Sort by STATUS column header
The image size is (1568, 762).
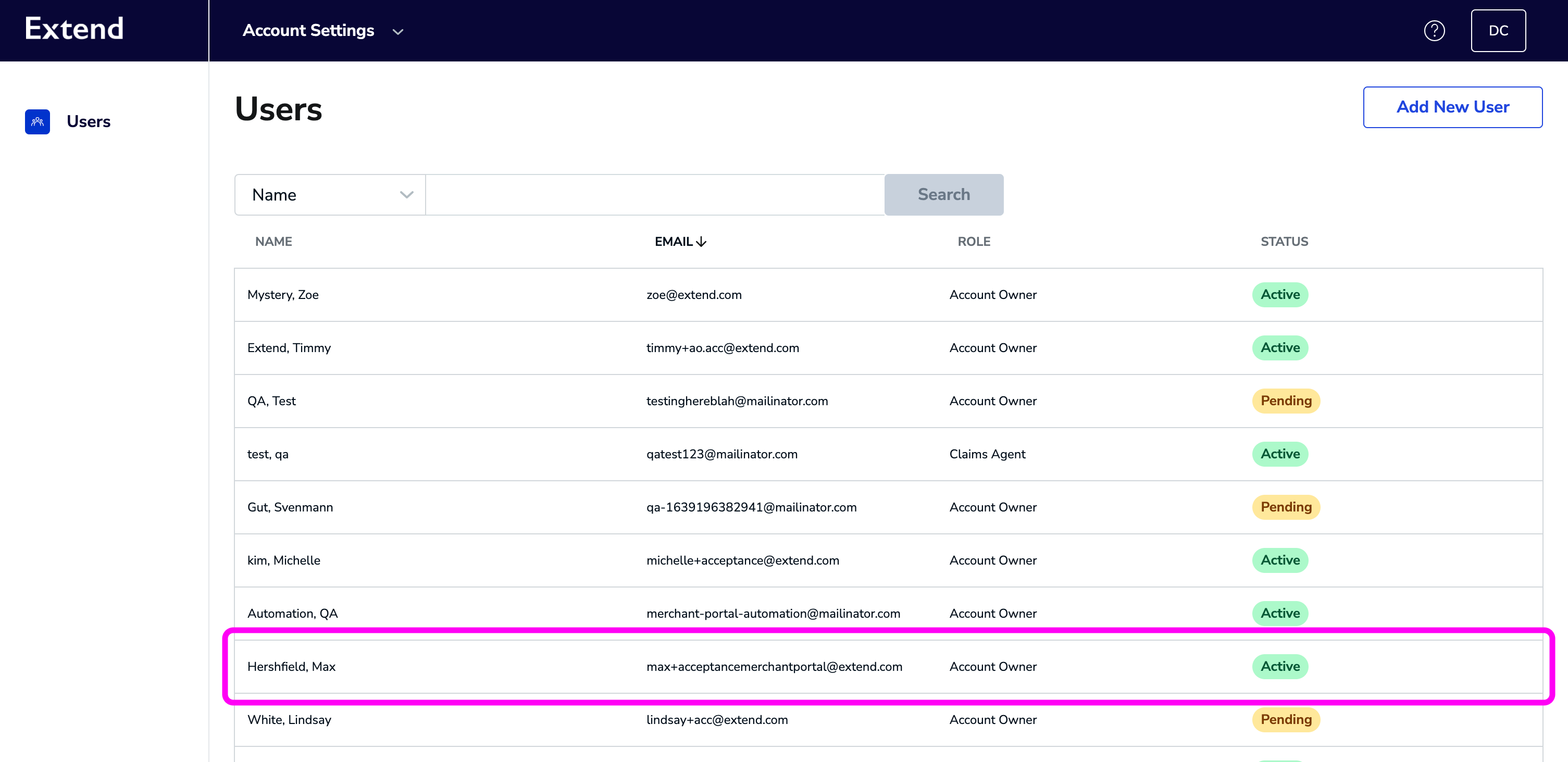point(1284,242)
